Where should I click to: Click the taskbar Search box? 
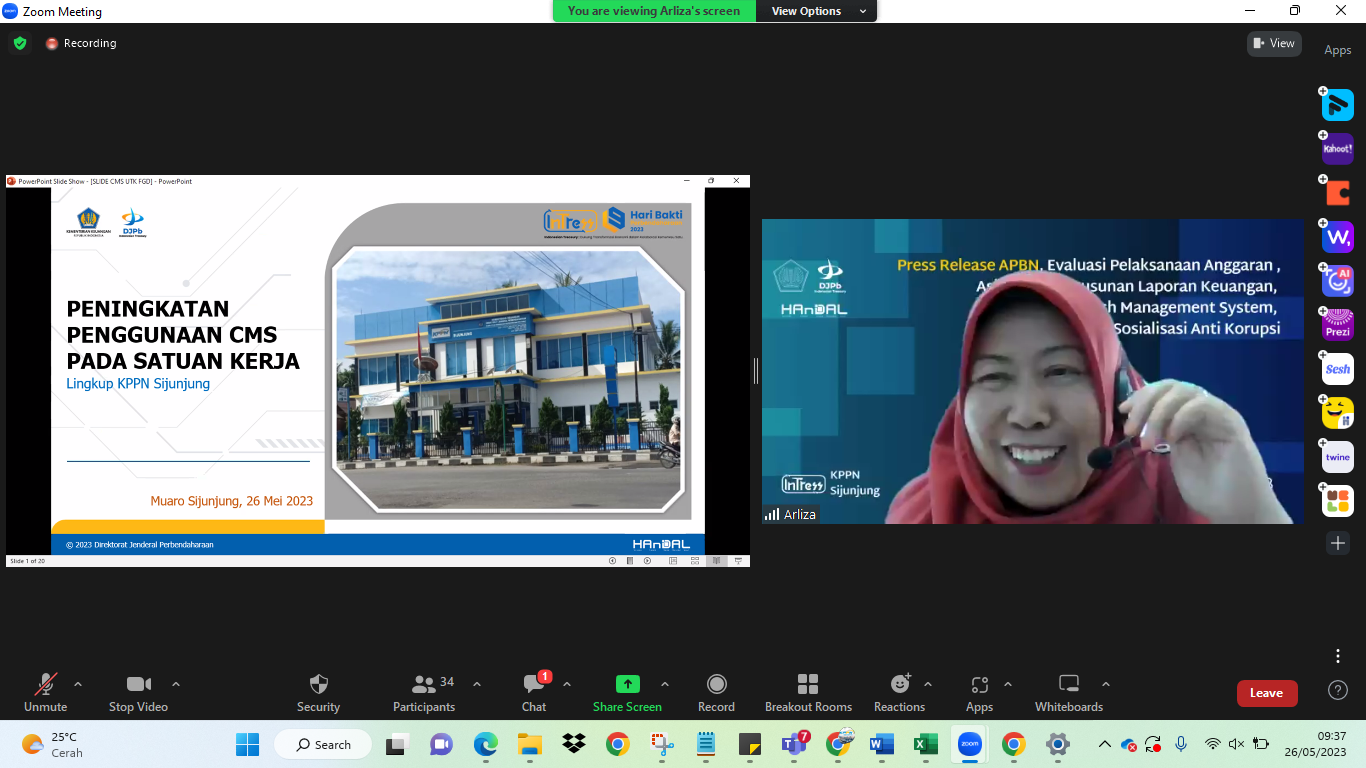click(321, 744)
